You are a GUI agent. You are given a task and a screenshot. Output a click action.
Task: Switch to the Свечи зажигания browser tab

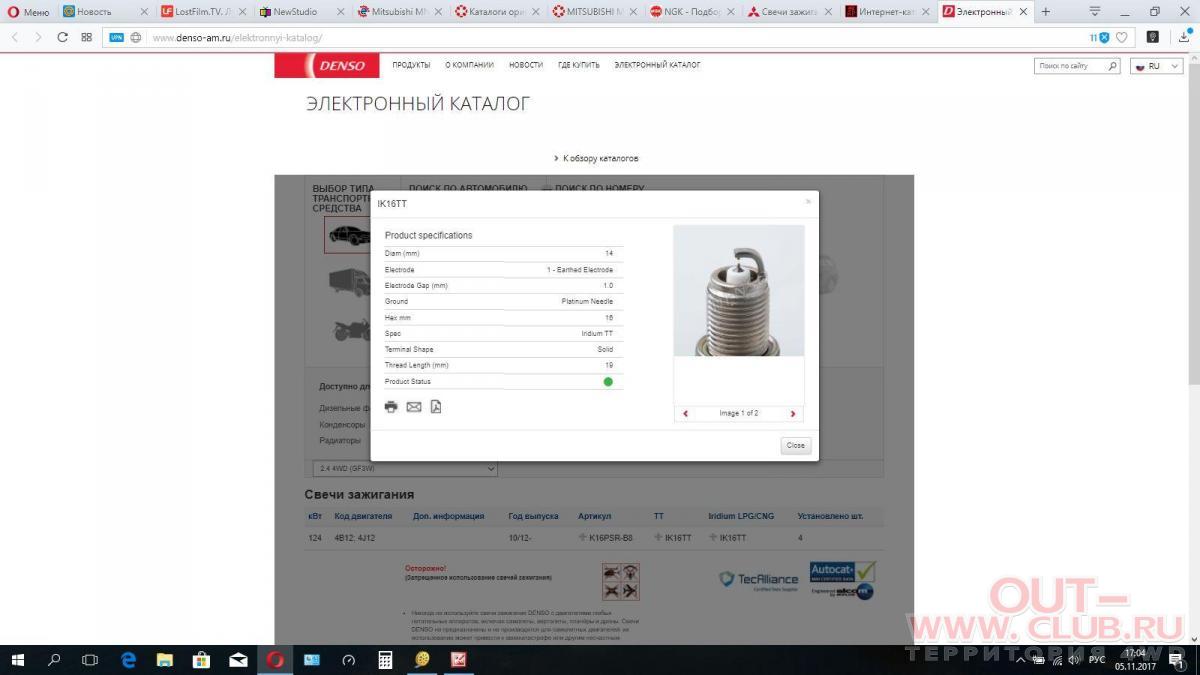(791, 12)
